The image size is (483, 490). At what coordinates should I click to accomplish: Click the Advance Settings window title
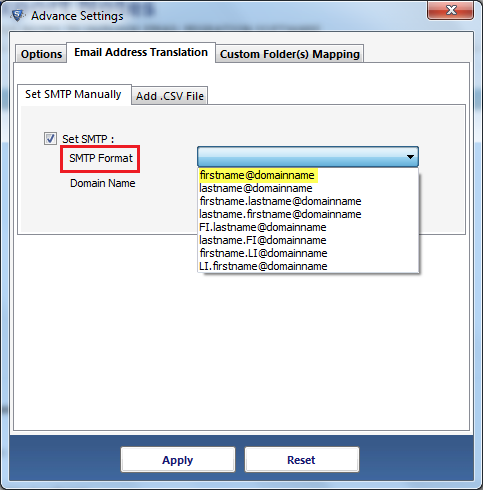77,16
